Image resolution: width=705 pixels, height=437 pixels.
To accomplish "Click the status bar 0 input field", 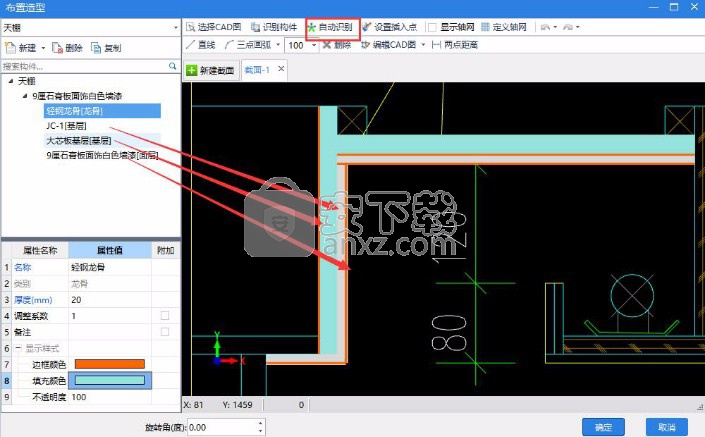I will (285, 405).
